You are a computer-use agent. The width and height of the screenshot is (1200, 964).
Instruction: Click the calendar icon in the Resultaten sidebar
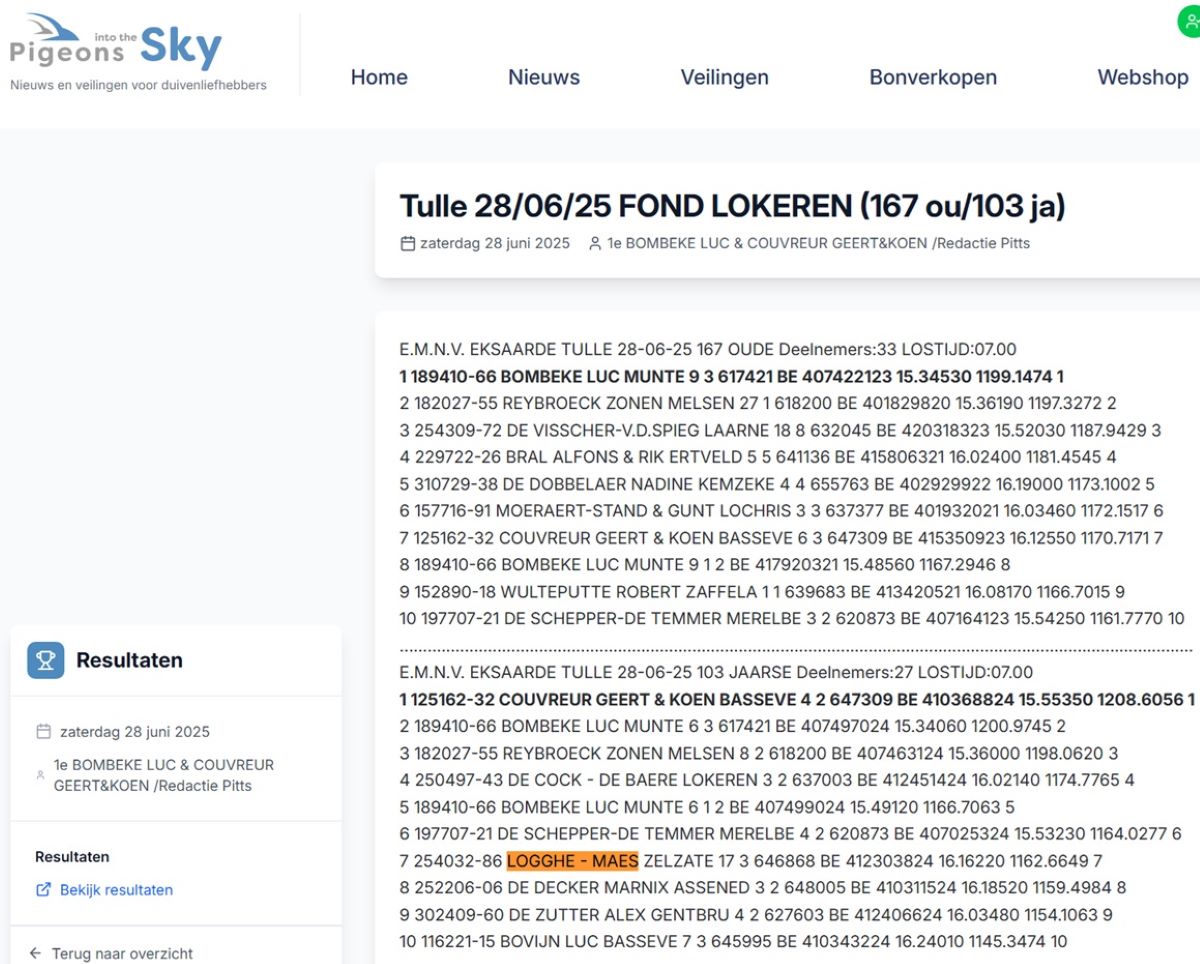click(43, 732)
